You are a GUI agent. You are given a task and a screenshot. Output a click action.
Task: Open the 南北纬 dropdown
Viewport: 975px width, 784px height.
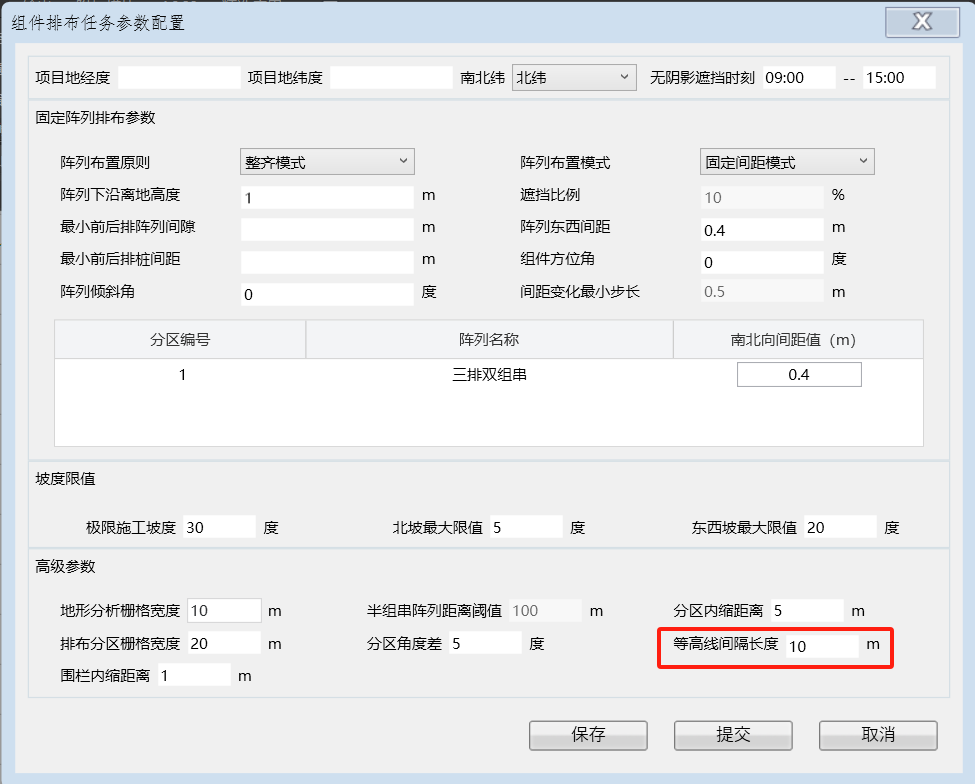point(574,77)
